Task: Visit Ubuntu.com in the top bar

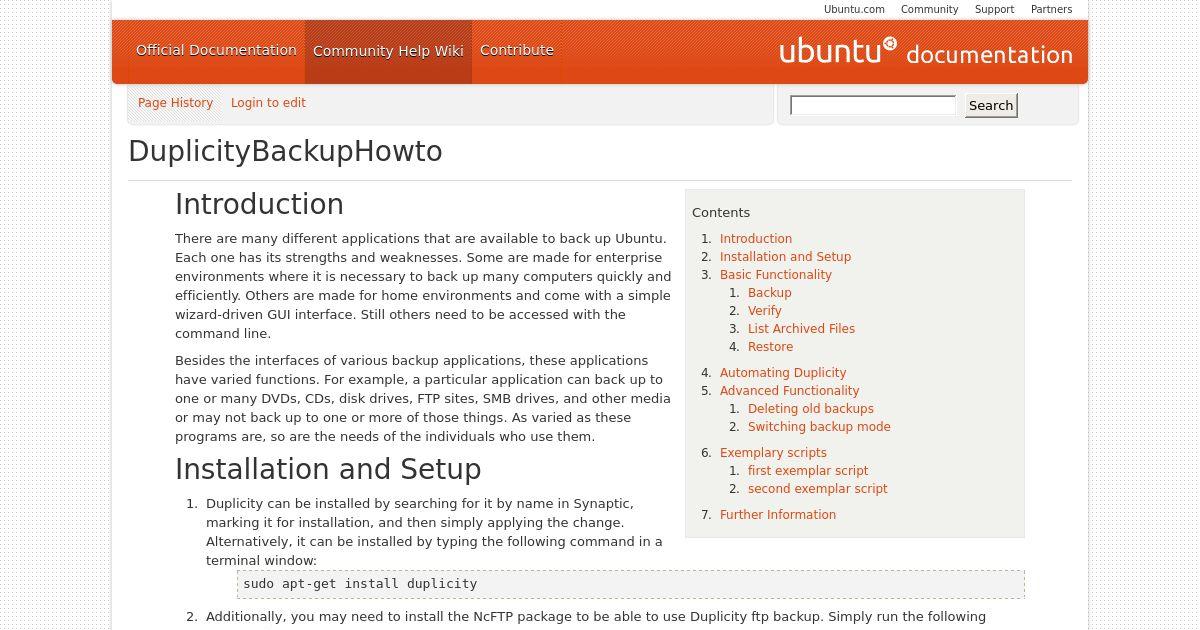Action: coord(854,9)
